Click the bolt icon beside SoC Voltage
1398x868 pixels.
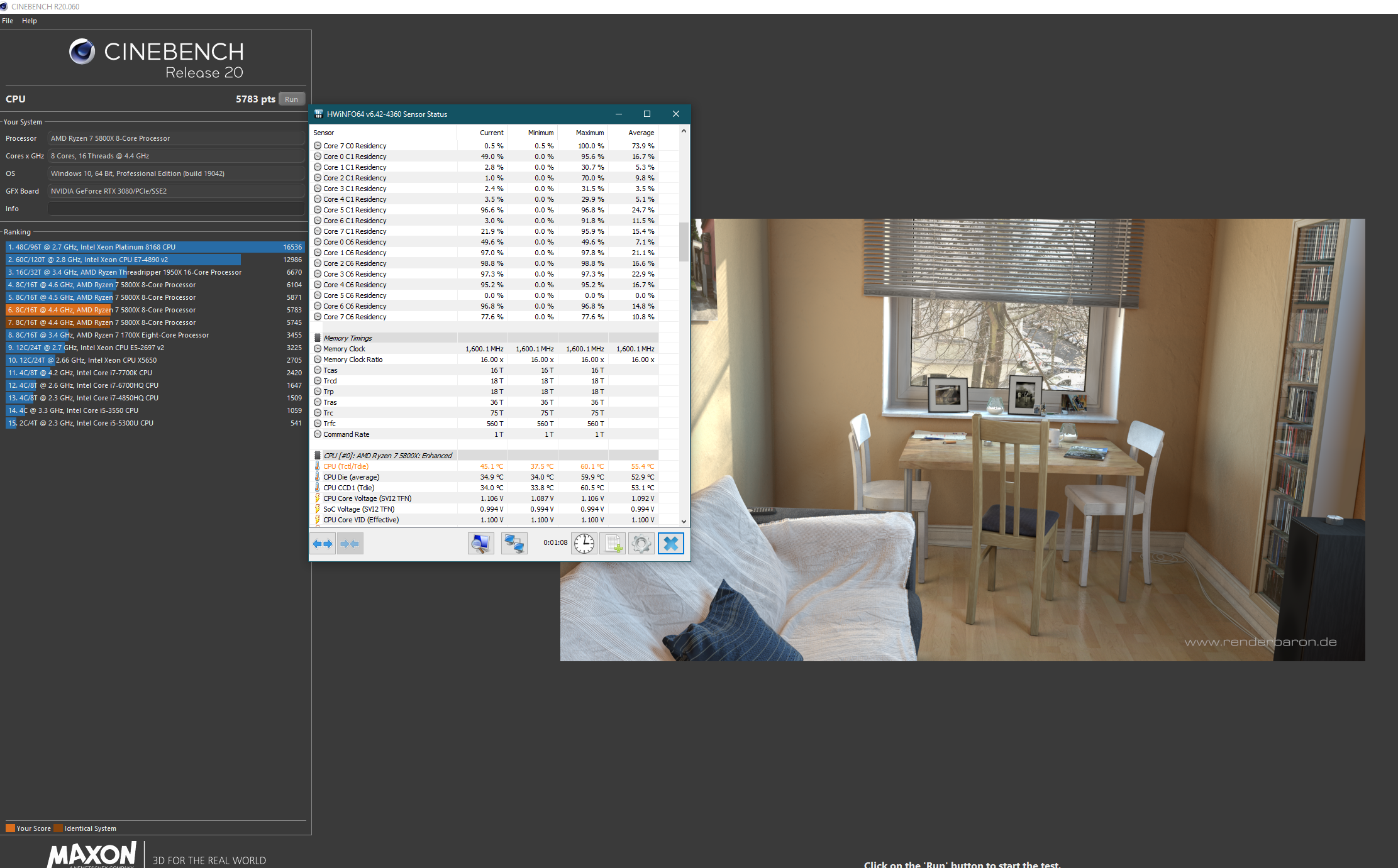pos(318,509)
